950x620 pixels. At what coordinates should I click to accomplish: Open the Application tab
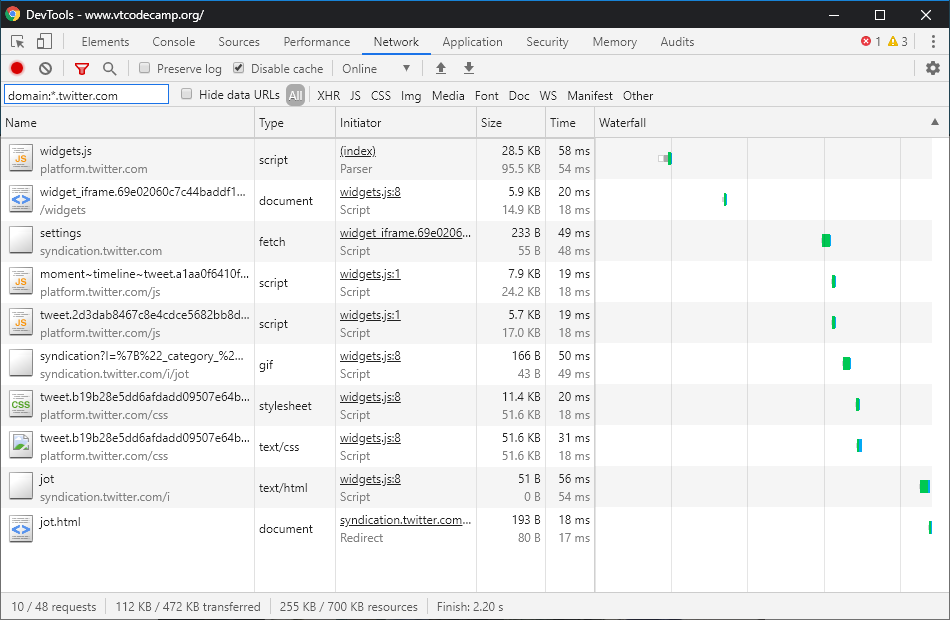click(x=473, y=42)
